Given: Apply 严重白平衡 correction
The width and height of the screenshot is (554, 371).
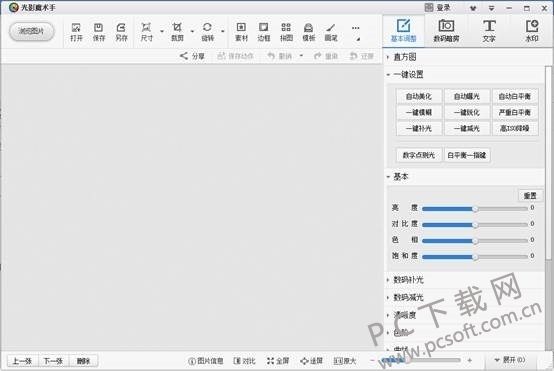Looking at the screenshot, I should (515, 112).
